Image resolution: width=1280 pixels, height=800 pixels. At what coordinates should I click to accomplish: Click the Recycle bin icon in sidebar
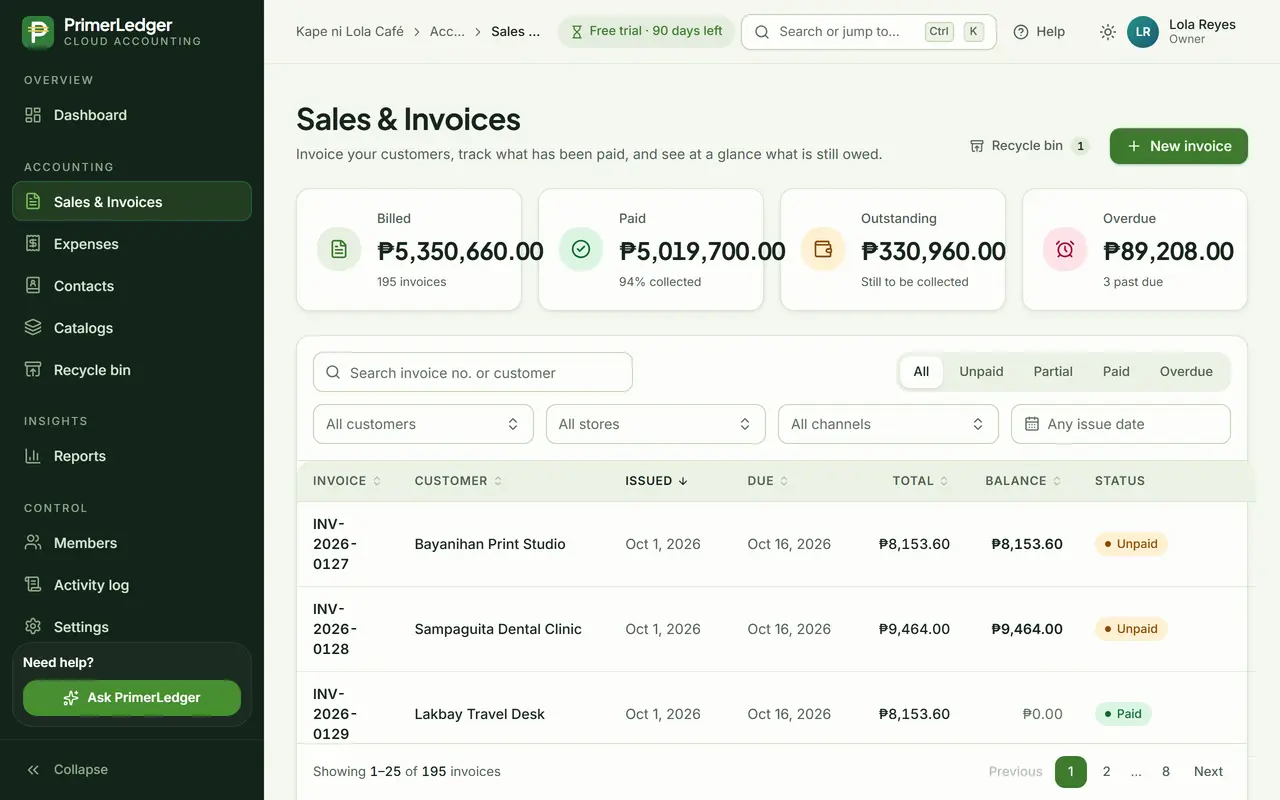tap(33, 370)
